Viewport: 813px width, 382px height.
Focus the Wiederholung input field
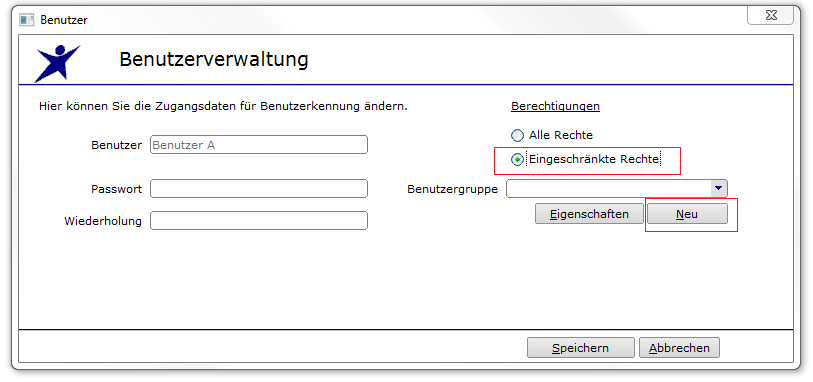(x=259, y=221)
